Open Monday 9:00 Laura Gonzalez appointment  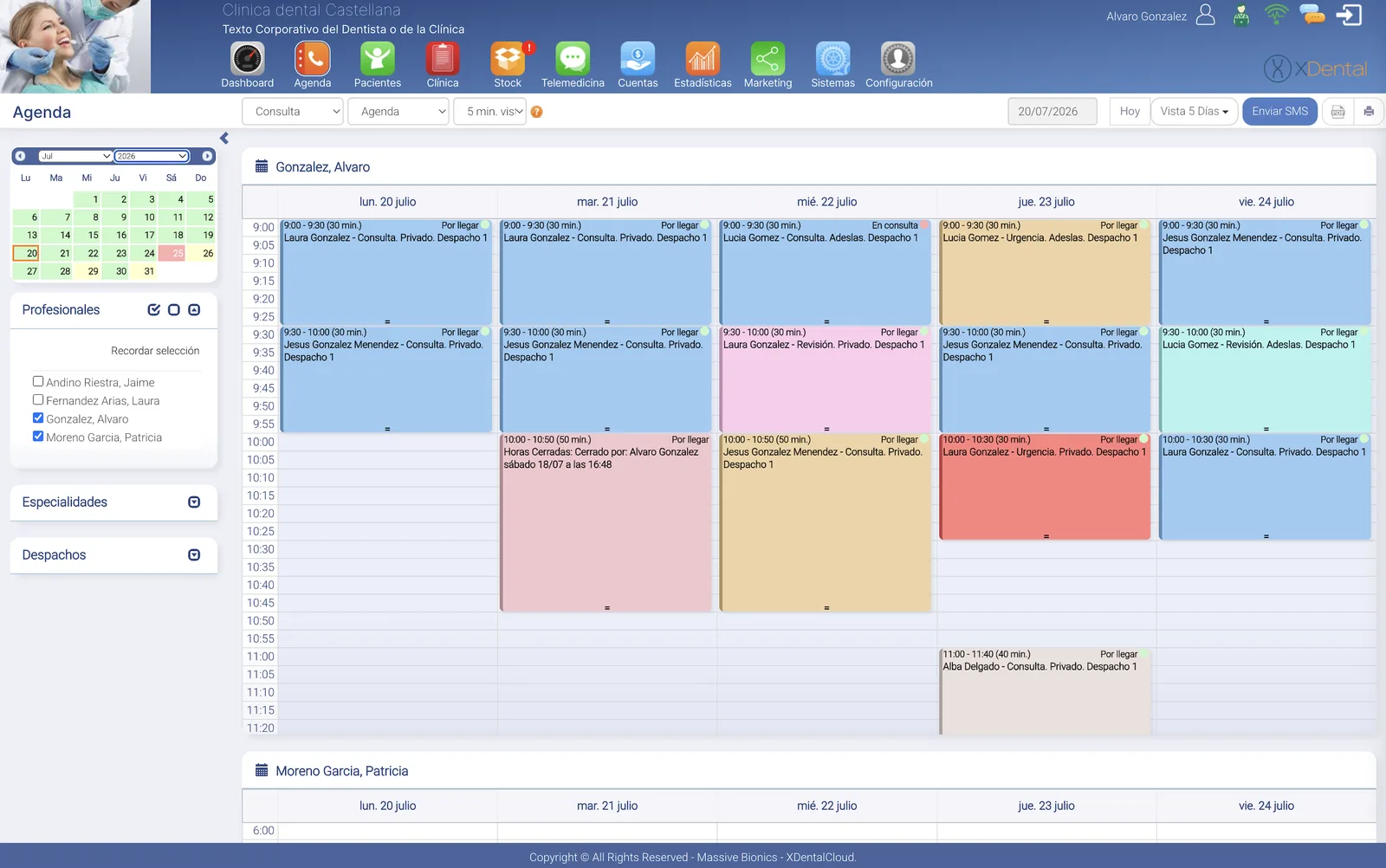click(x=386, y=273)
